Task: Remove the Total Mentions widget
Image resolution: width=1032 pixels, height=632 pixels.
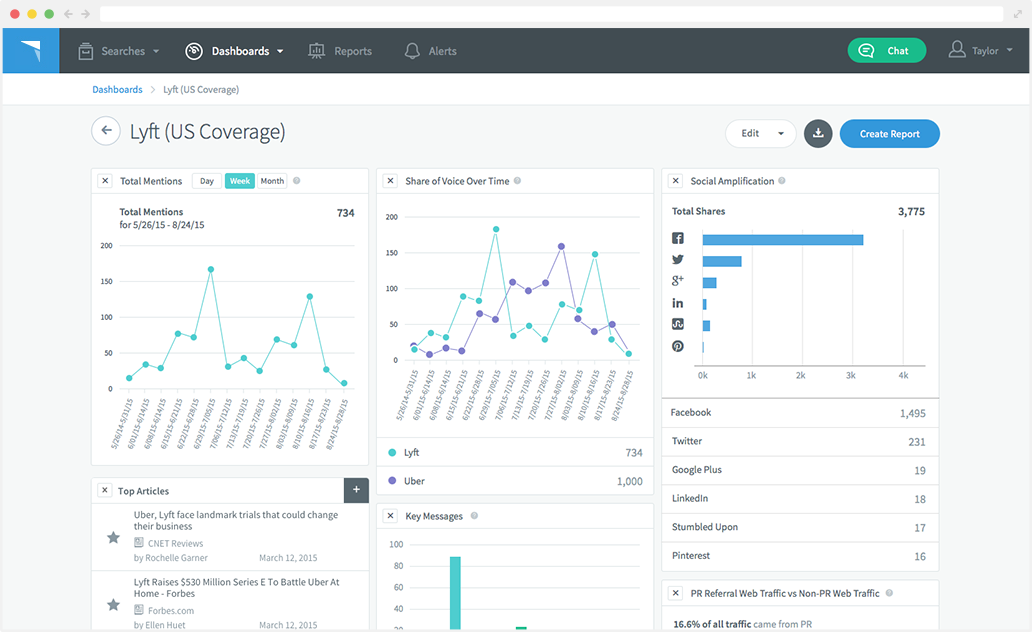Action: pos(105,180)
